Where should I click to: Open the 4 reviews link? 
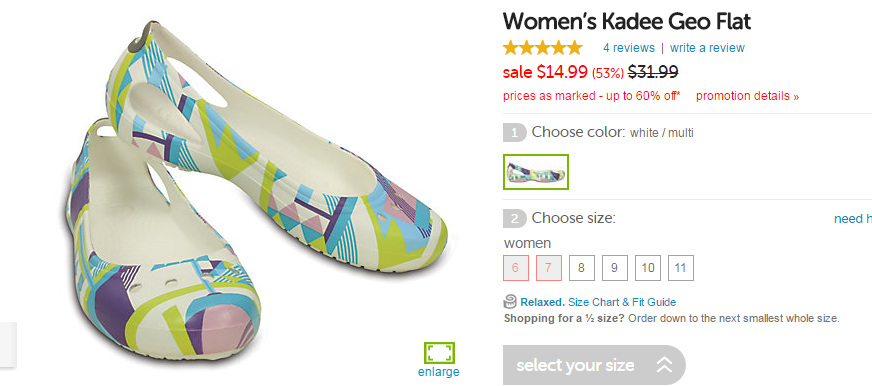(x=629, y=48)
